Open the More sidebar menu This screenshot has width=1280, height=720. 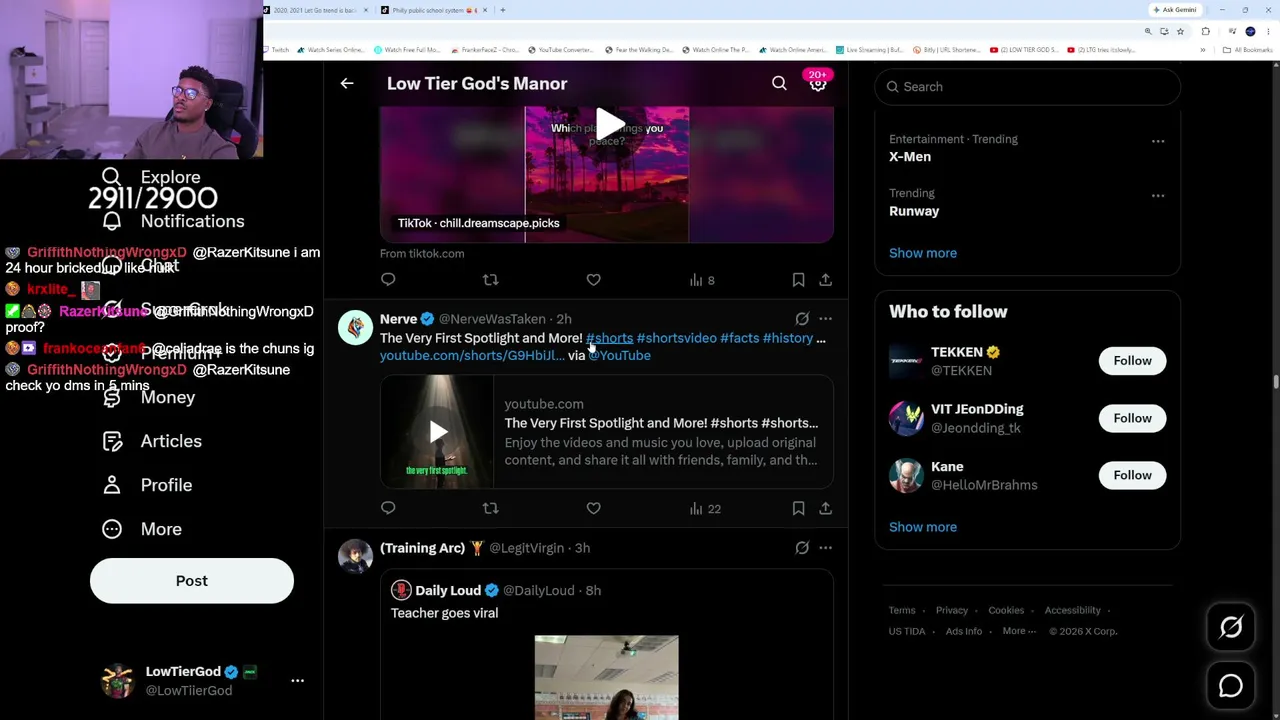click(x=142, y=529)
